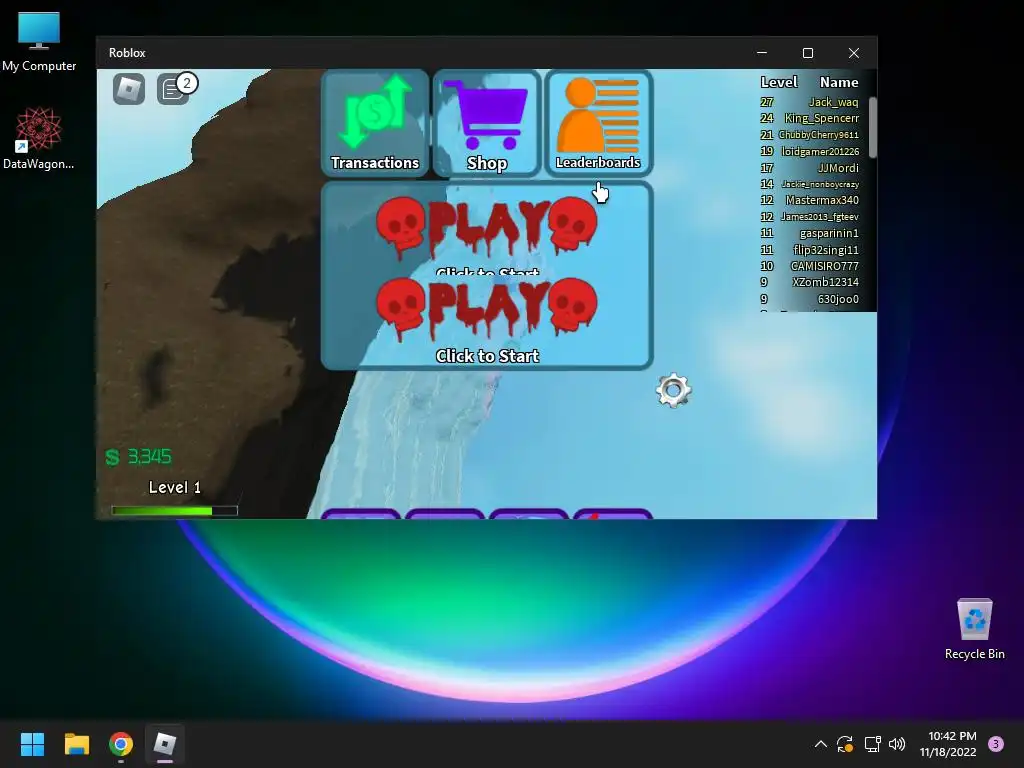Open the volume speaker tray icon
This screenshot has width=1024, height=768.
(897, 744)
